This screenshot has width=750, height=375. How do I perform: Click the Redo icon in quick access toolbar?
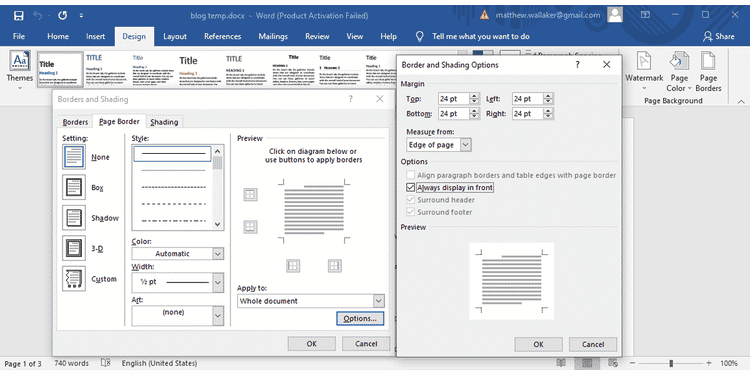pyautogui.click(x=62, y=15)
